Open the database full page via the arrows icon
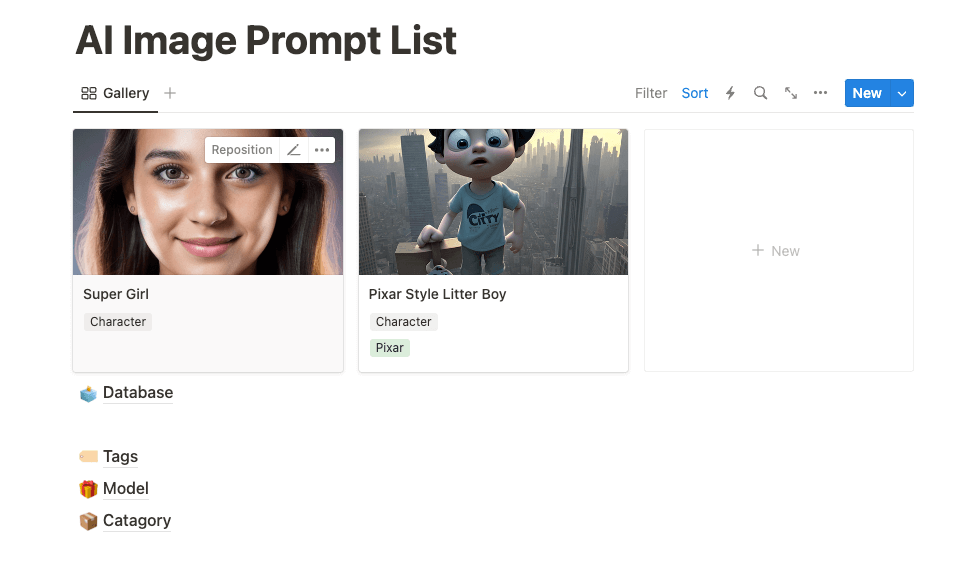Screen dimensions: 971x573 [x=791, y=93]
